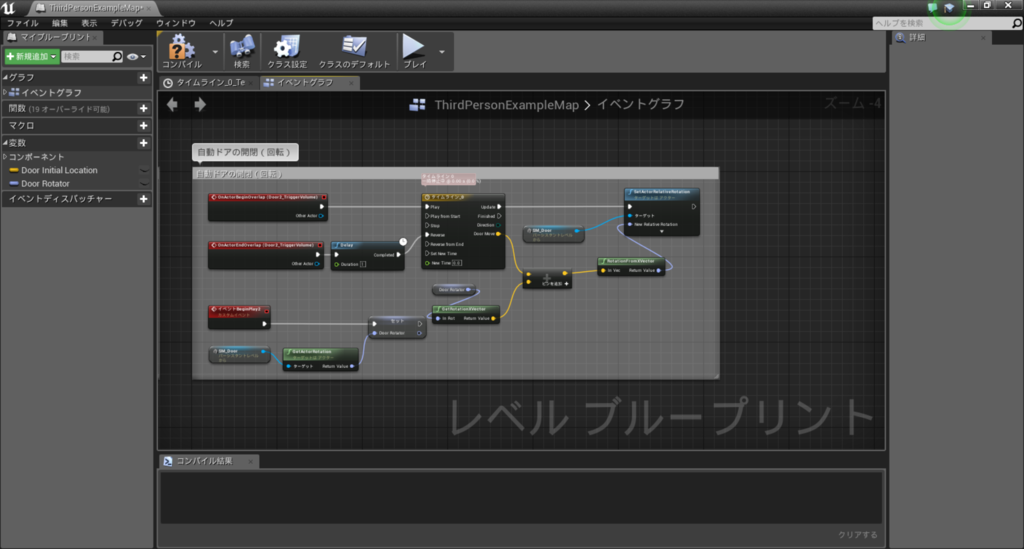
Task: Select the Door Rotator variable
Action: [x=45, y=184]
